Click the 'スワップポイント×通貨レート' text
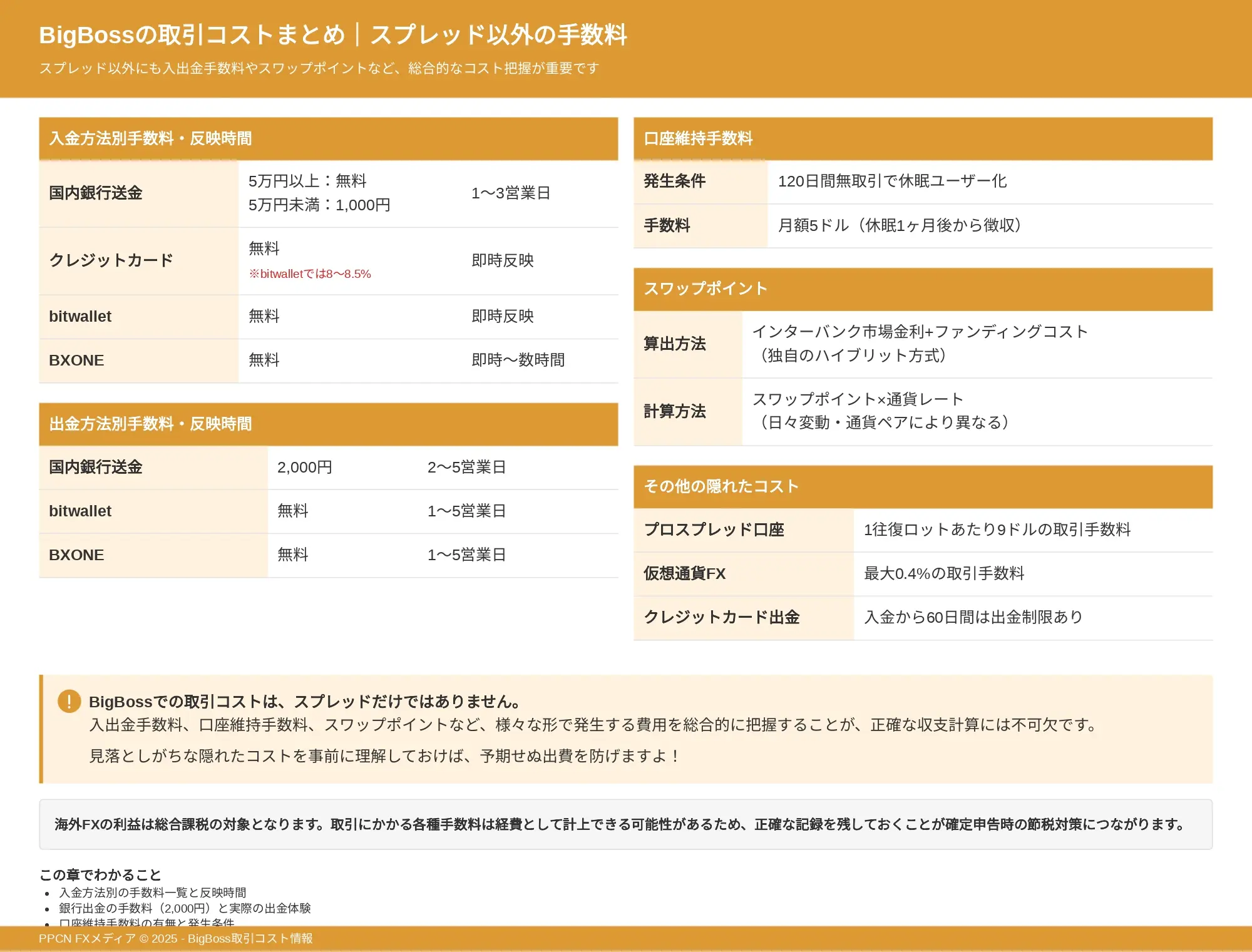 (x=858, y=399)
